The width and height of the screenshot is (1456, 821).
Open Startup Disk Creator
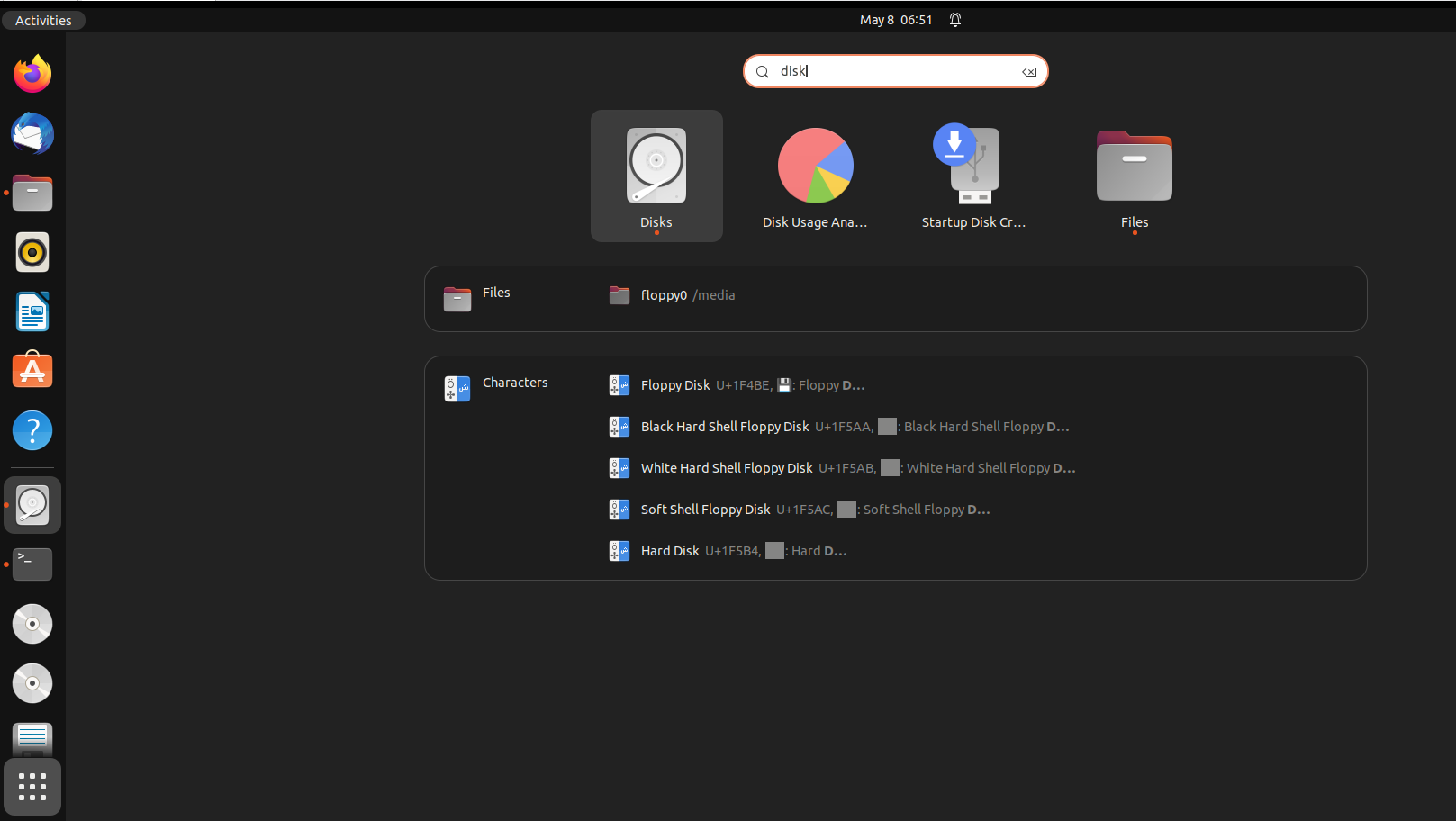click(x=973, y=176)
